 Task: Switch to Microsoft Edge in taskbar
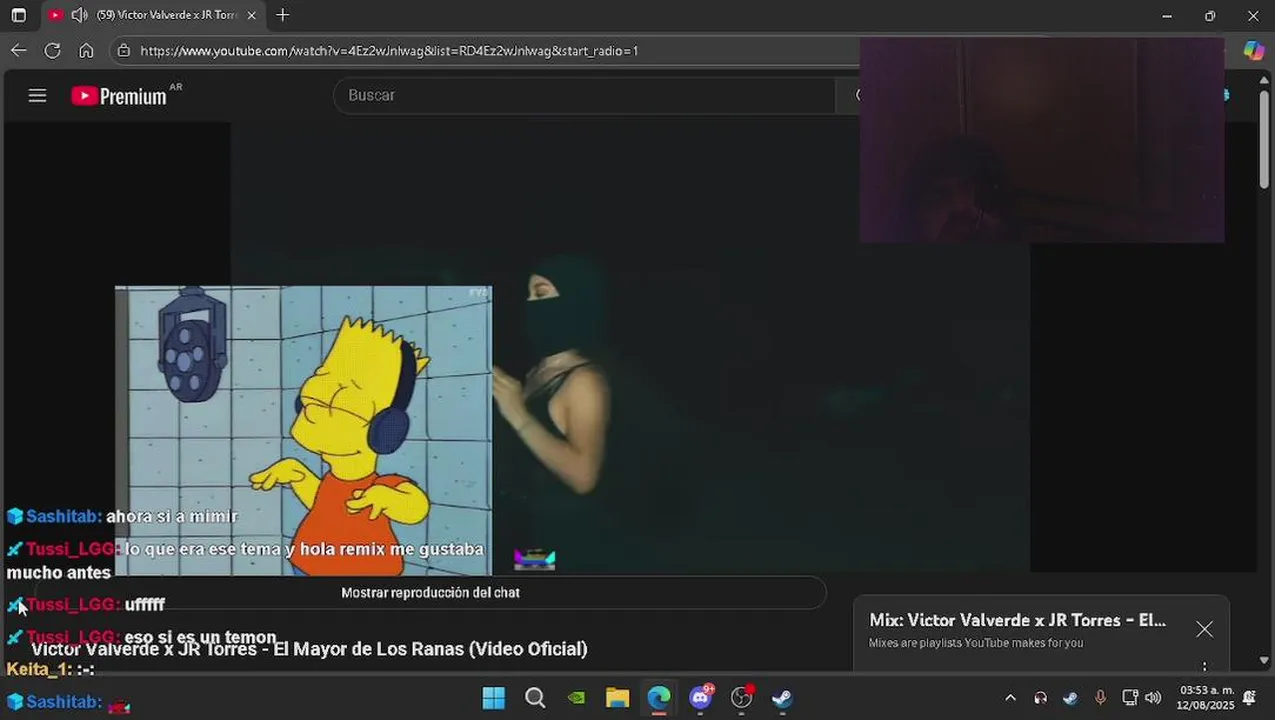[659, 698]
